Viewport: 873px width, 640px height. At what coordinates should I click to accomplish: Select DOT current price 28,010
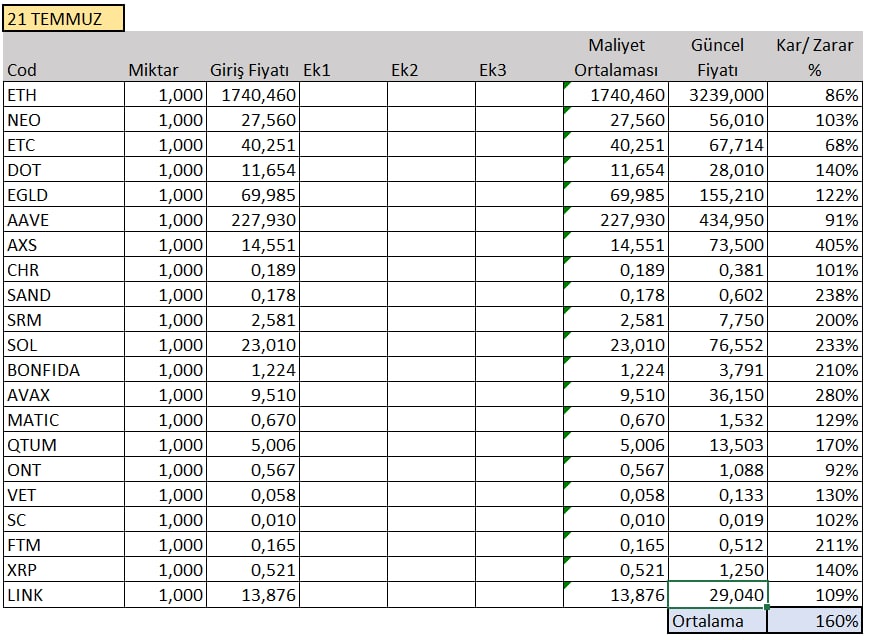[718, 170]
